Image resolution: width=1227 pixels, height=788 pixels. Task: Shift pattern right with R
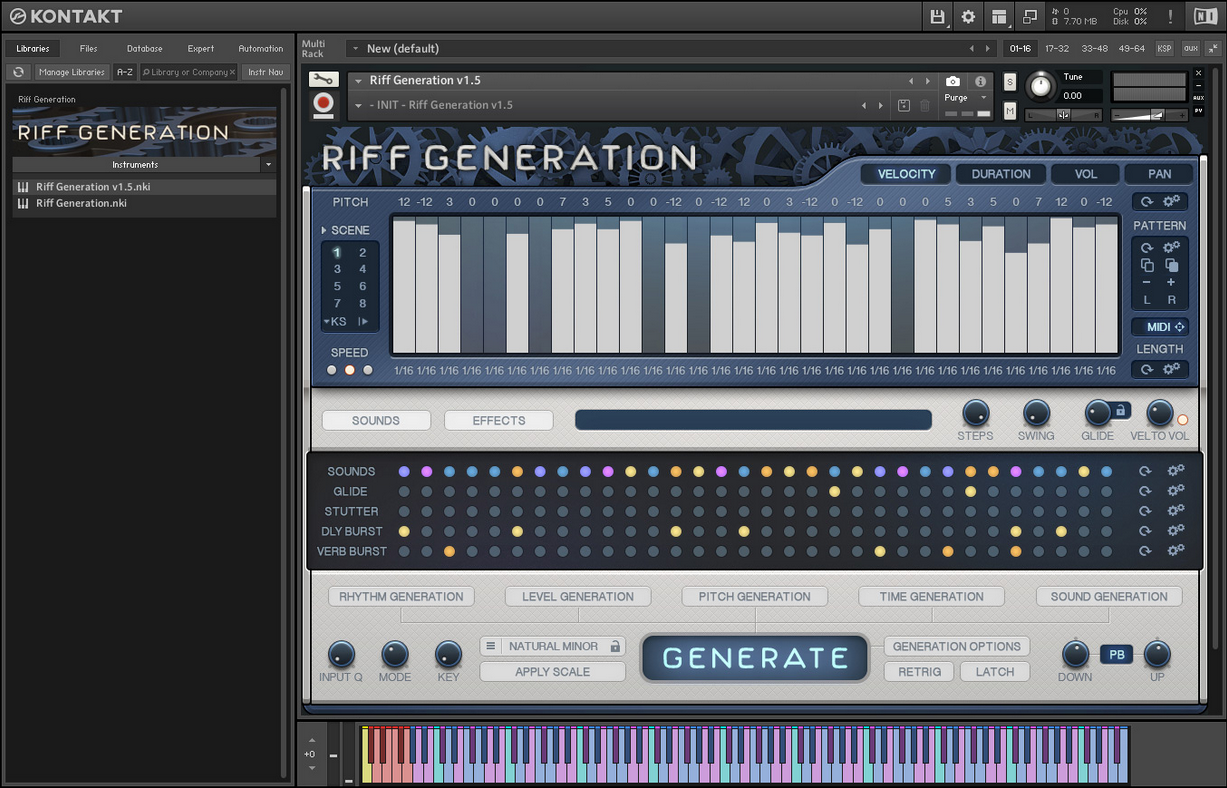(1172, 300)
